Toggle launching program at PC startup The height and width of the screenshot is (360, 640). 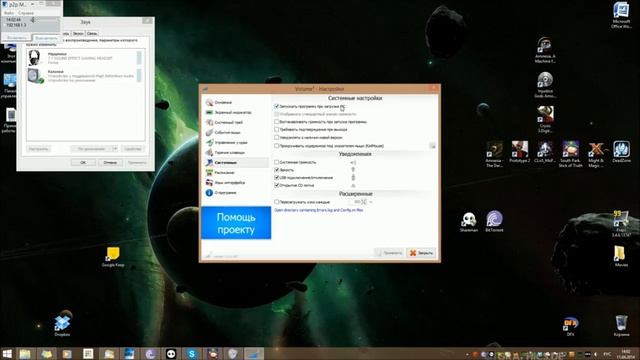coord(277,107)
